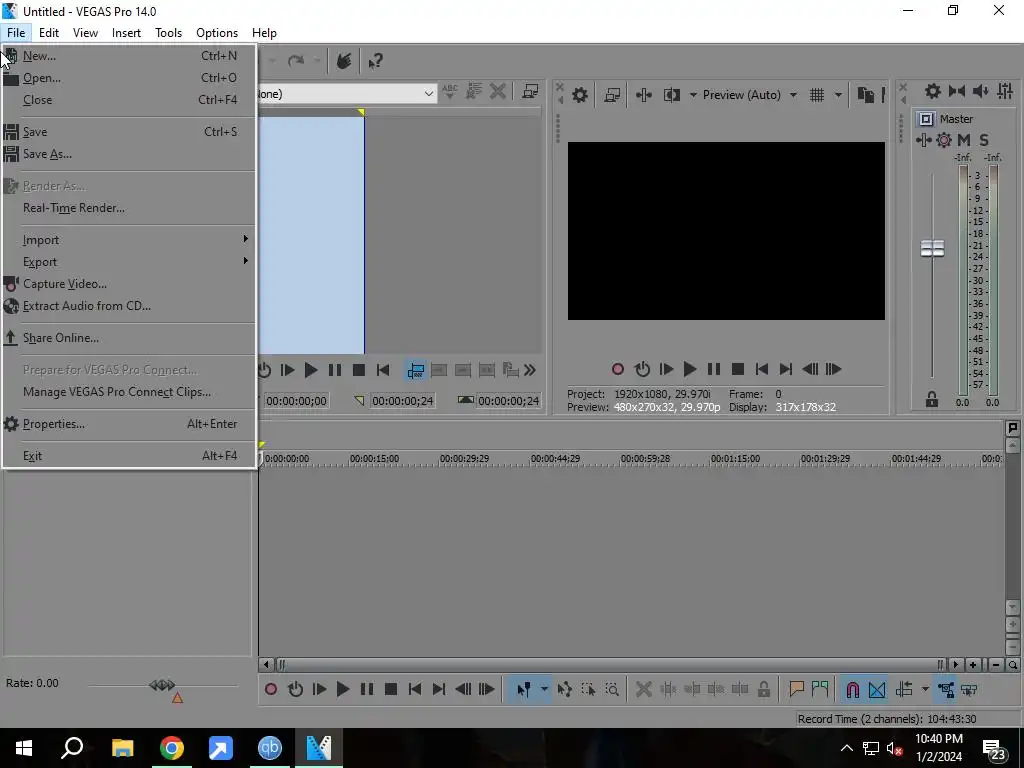Expand more trimmer buttons chevron
The height and width of the screenshot is (768, 1024).
(530, 370)
